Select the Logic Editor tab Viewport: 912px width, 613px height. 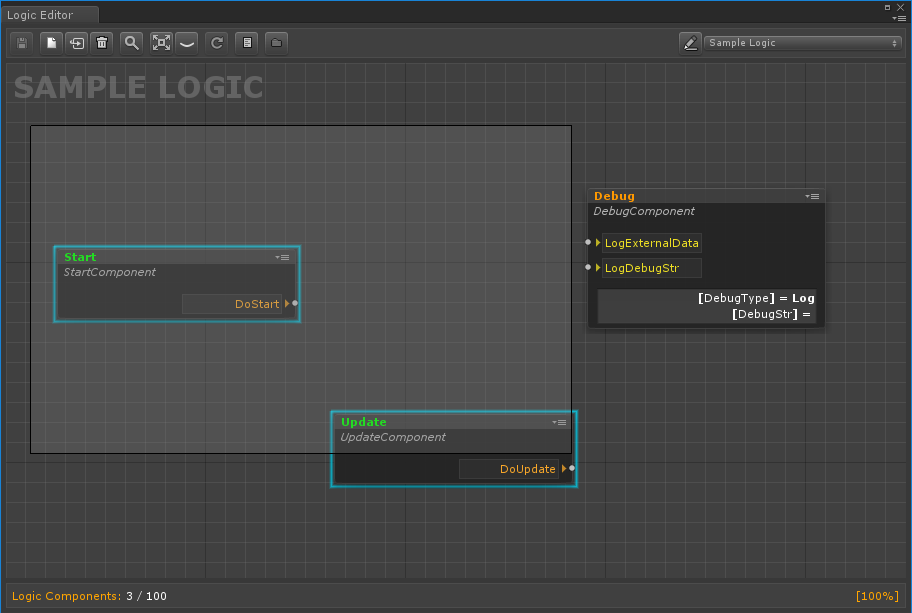(50, 15)
